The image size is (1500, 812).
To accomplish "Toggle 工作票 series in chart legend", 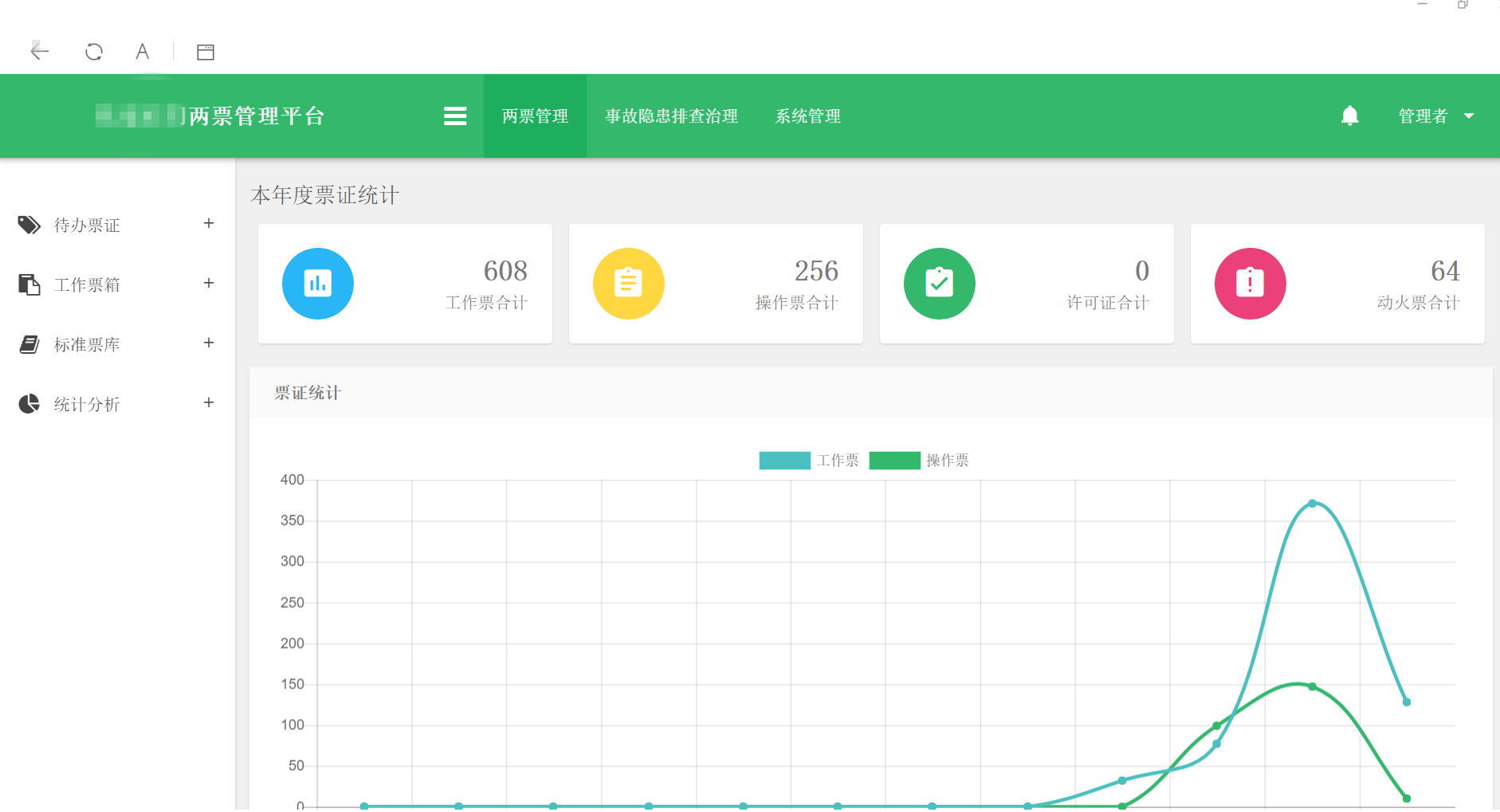I will tap(809, 461).
